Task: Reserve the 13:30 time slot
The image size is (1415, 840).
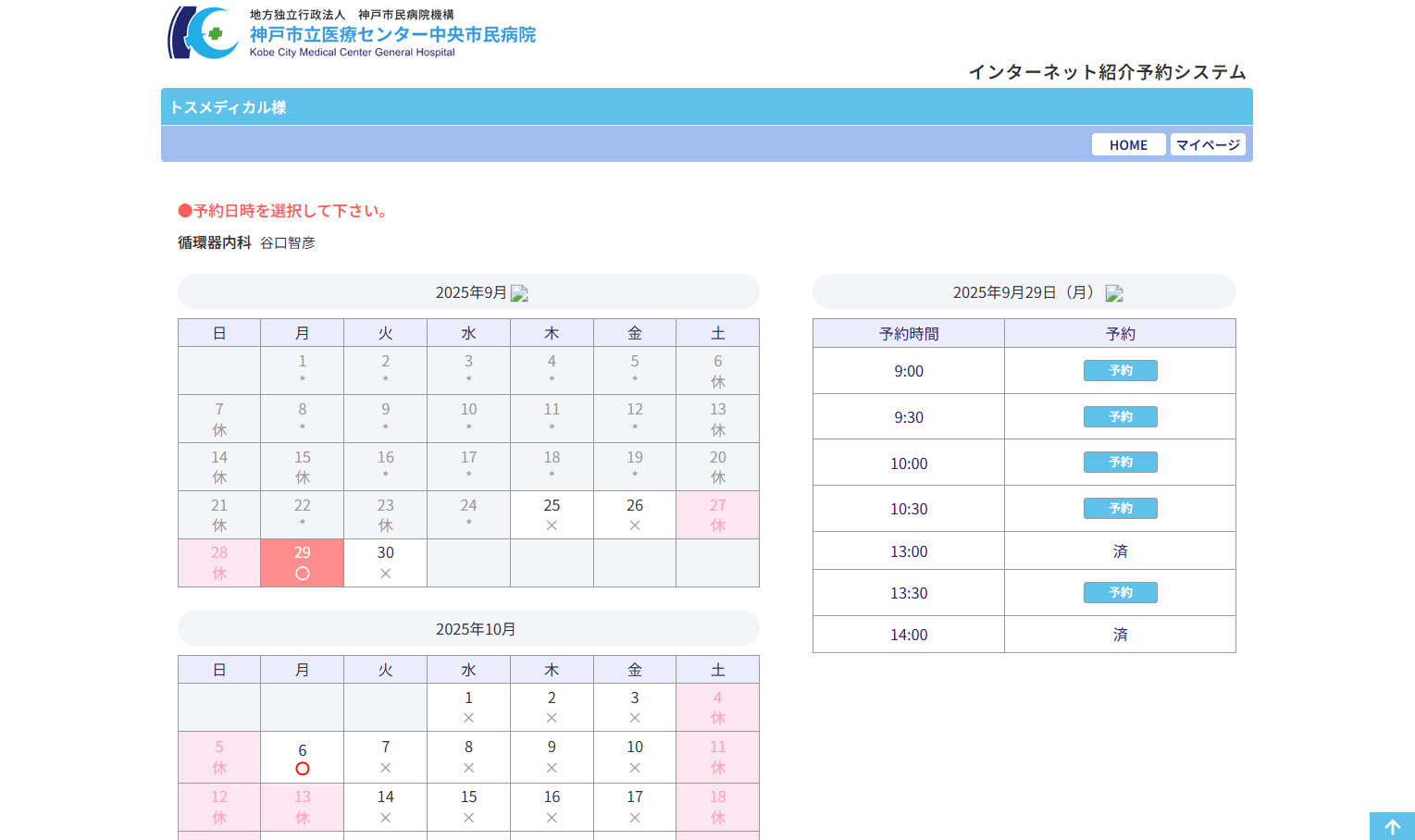Action: pos(1120,593)
